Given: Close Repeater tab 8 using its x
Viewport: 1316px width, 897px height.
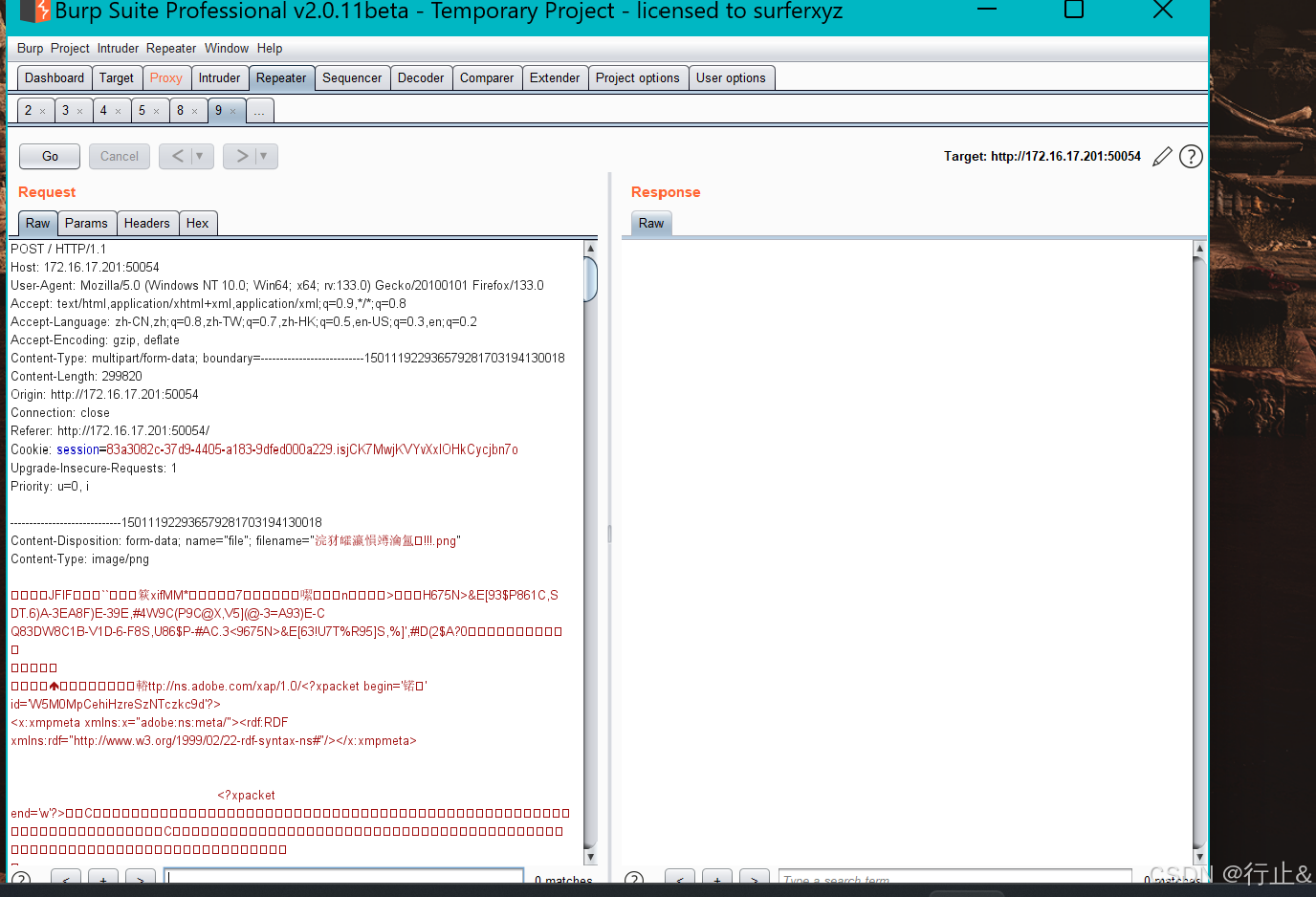Looking at the screenshot, I should coord(194,111).
